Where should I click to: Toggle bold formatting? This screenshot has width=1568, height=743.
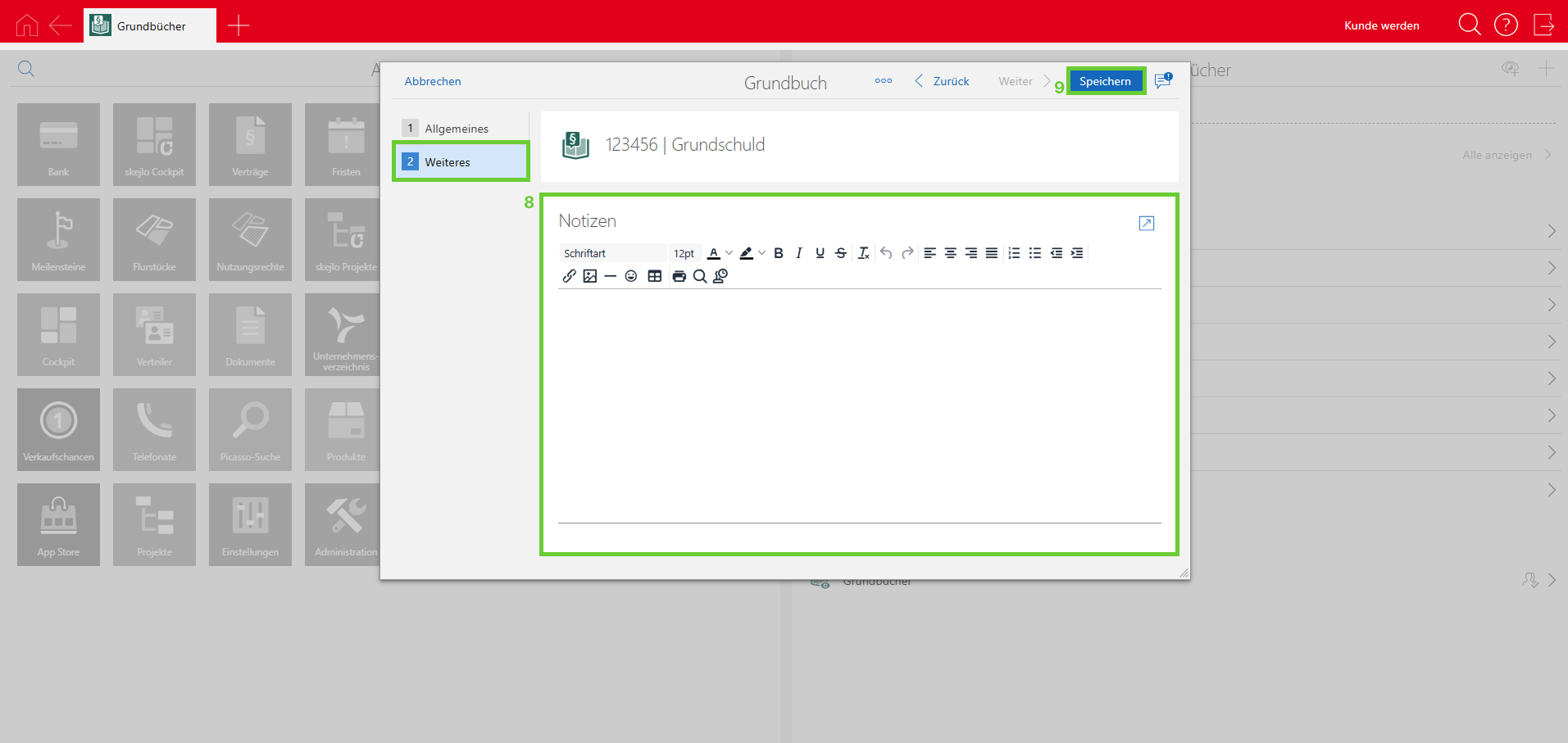tap(779, 253)
